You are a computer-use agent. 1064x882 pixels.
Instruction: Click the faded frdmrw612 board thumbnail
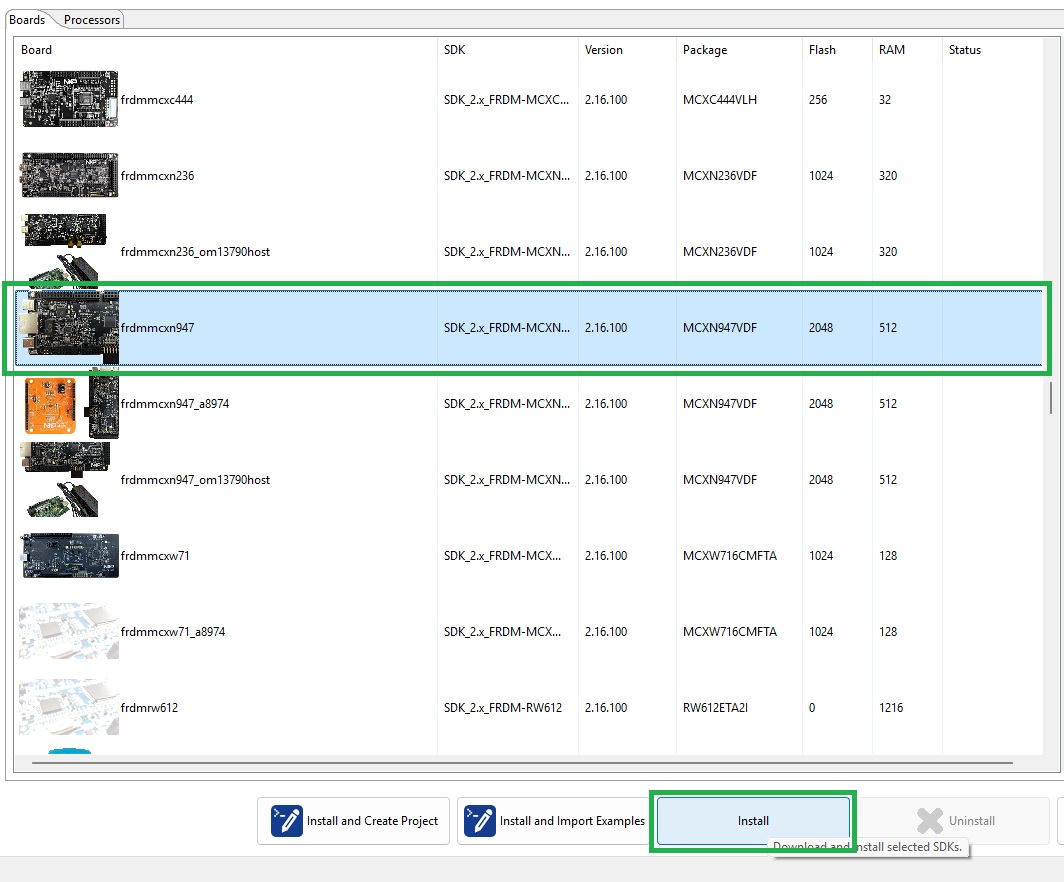click(x=68, y=707)
